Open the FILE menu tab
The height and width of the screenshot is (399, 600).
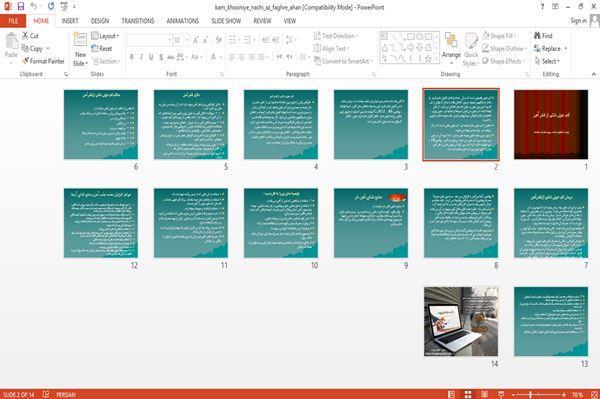[x=13, y=21]
